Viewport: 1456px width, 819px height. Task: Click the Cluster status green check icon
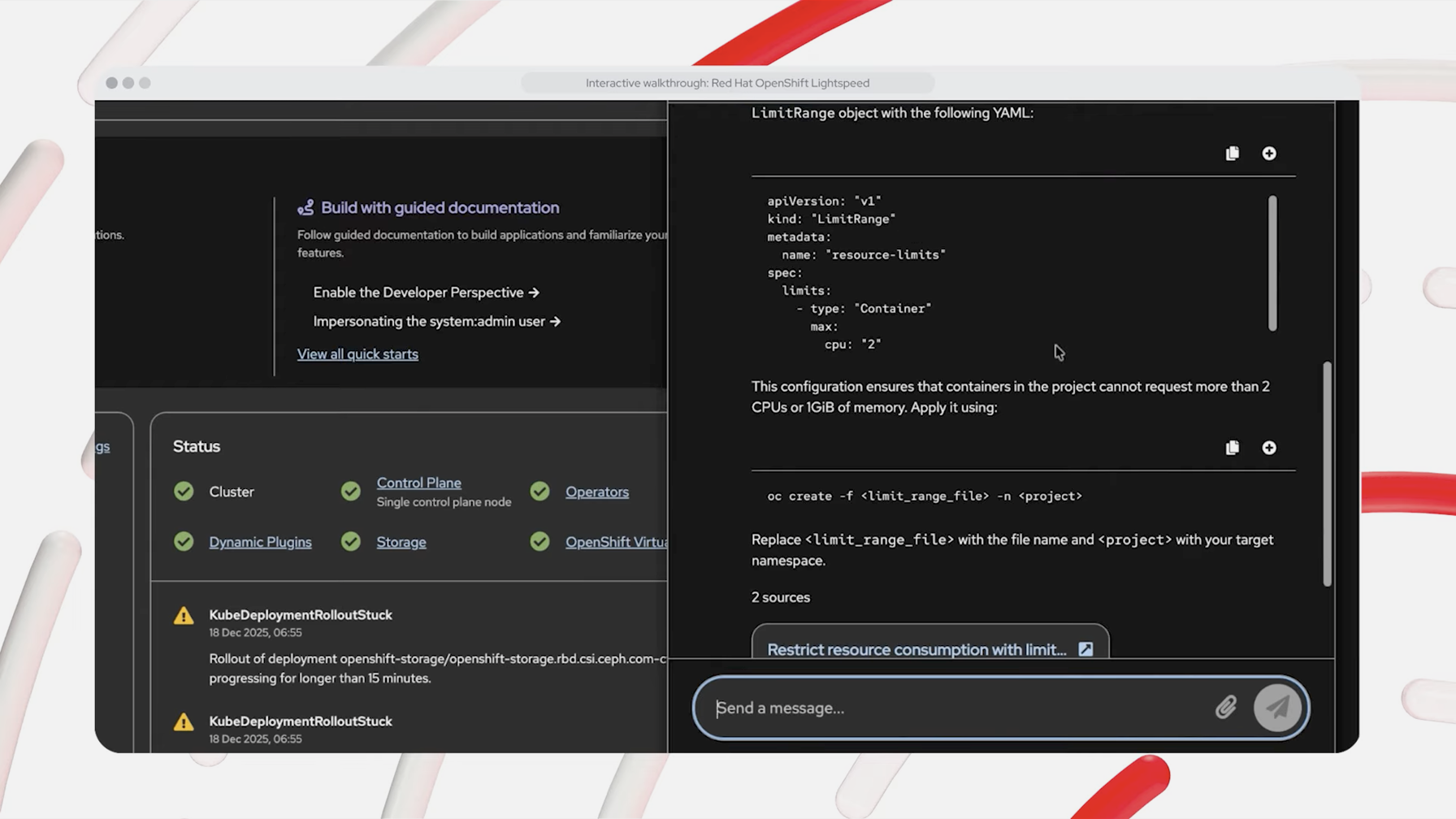tap(184, 492)
